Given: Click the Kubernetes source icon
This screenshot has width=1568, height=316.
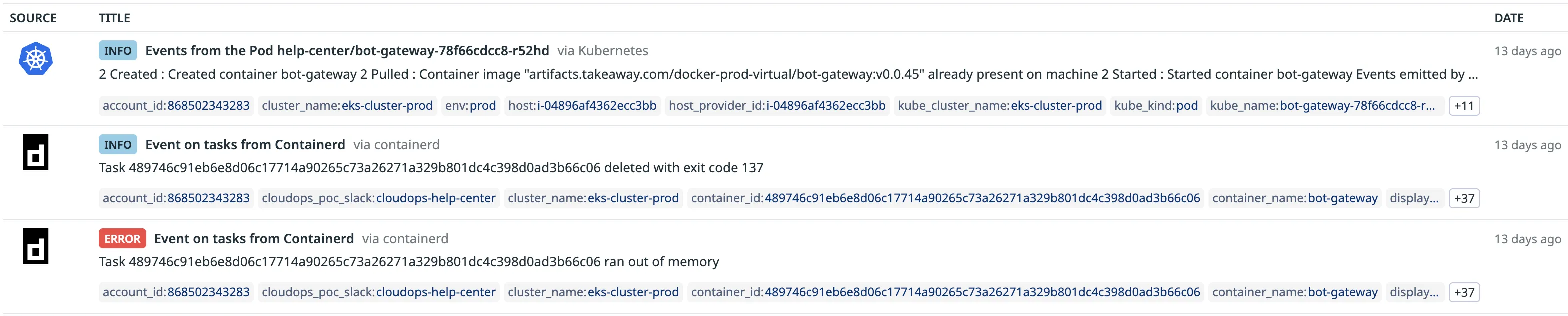Looking at the screenshot, I should (x=36, y=59).
